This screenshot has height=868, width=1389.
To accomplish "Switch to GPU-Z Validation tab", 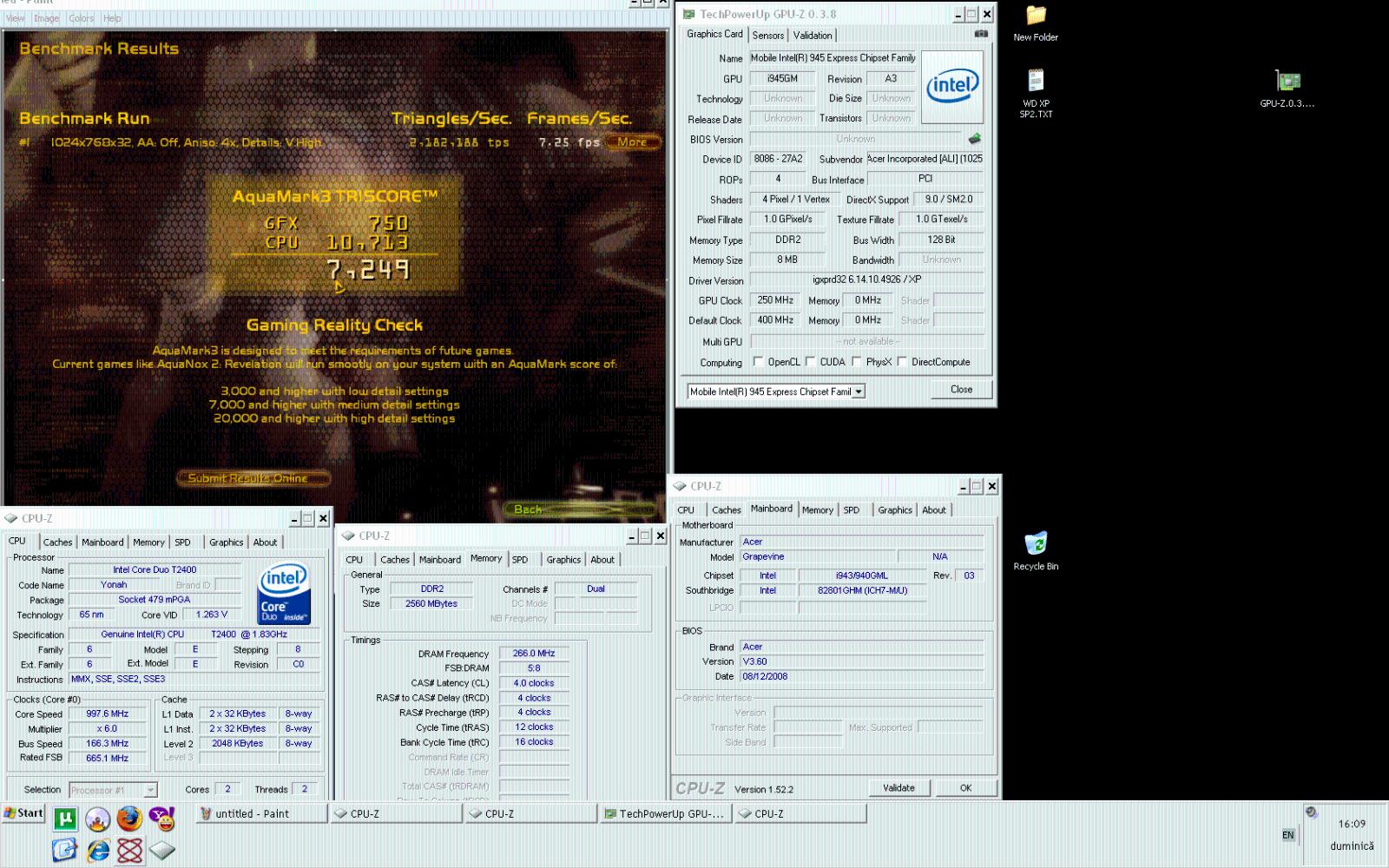I will (813, 36).
